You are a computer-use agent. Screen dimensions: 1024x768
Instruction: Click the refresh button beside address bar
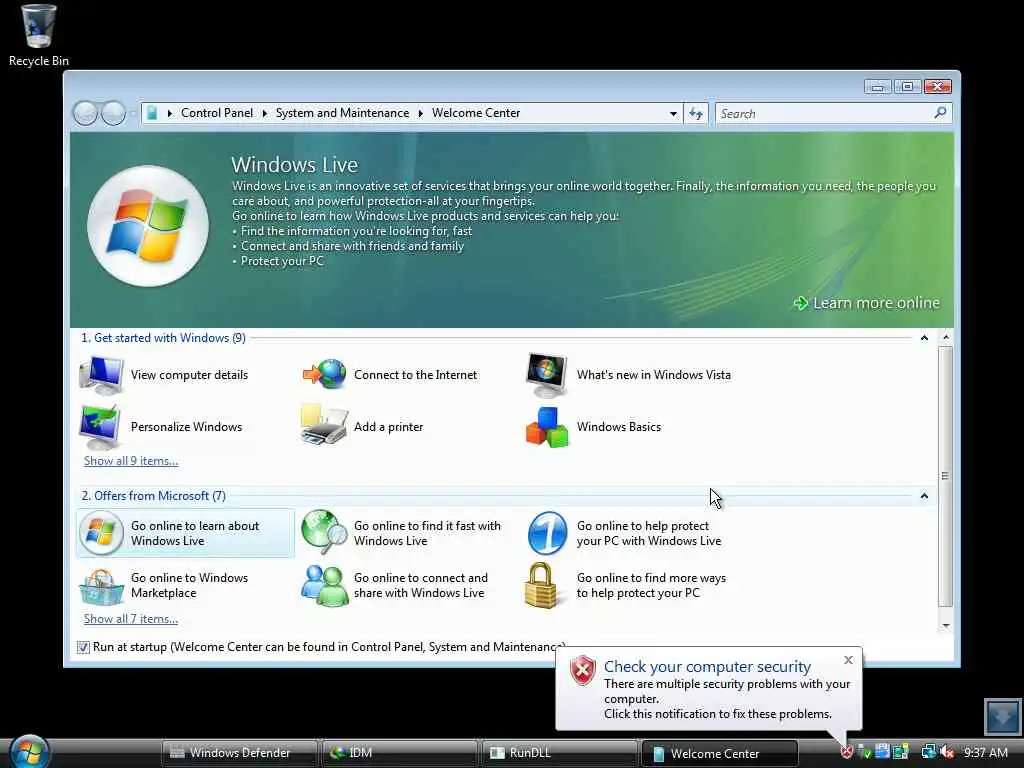coord(696,114)
